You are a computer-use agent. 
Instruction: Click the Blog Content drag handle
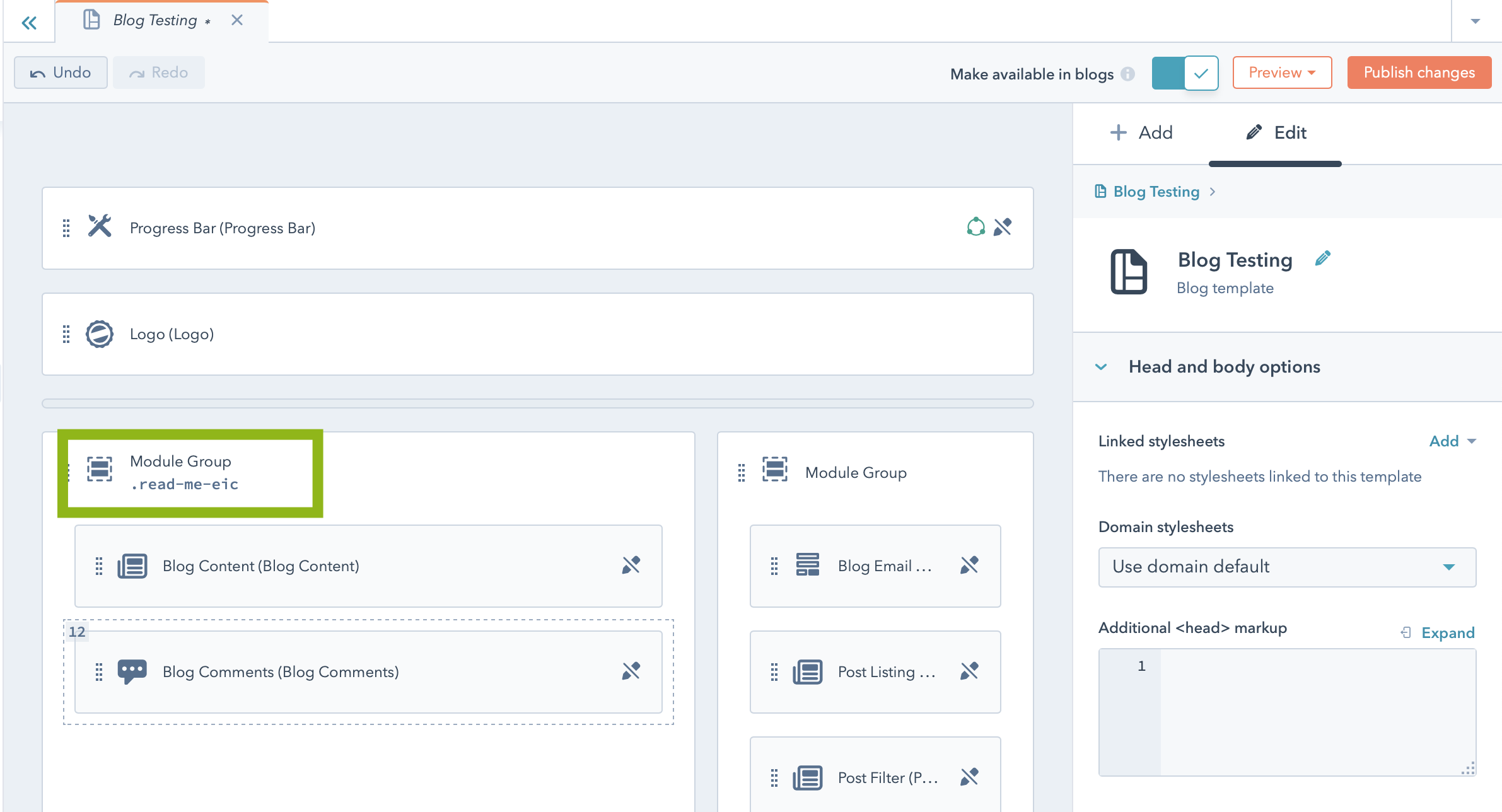(x=99, y=566)
